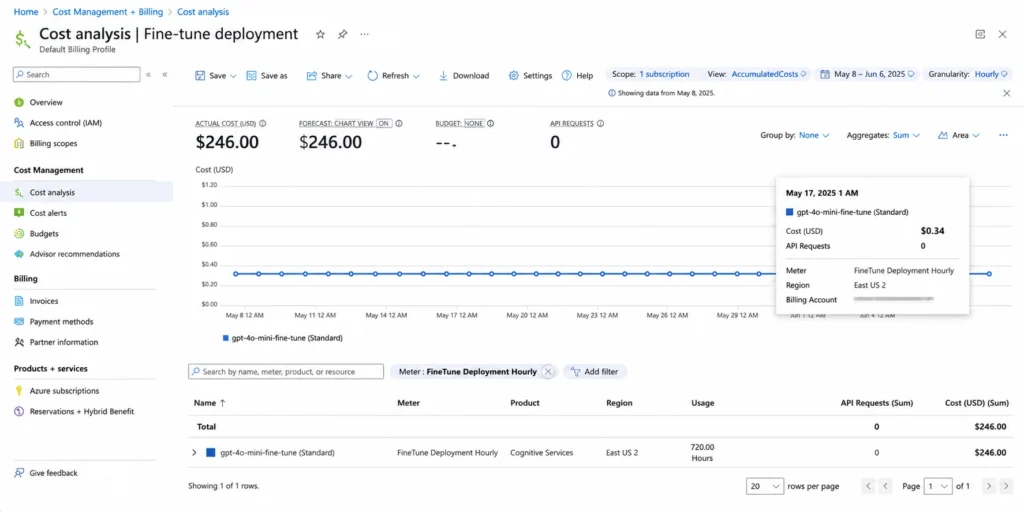Go to the next page arrow
The image size is (1024, 512).
989,487
